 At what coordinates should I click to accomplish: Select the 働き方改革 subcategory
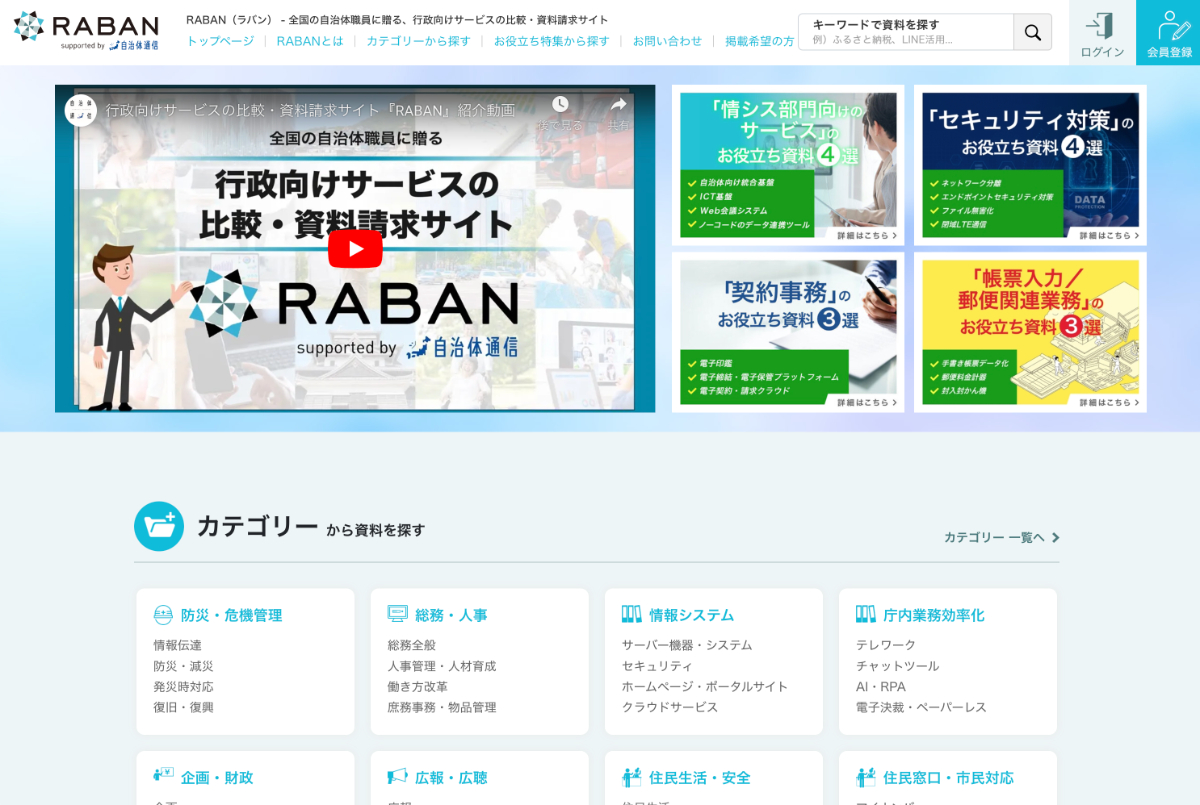pyautogui.click(x=417, y=686)
